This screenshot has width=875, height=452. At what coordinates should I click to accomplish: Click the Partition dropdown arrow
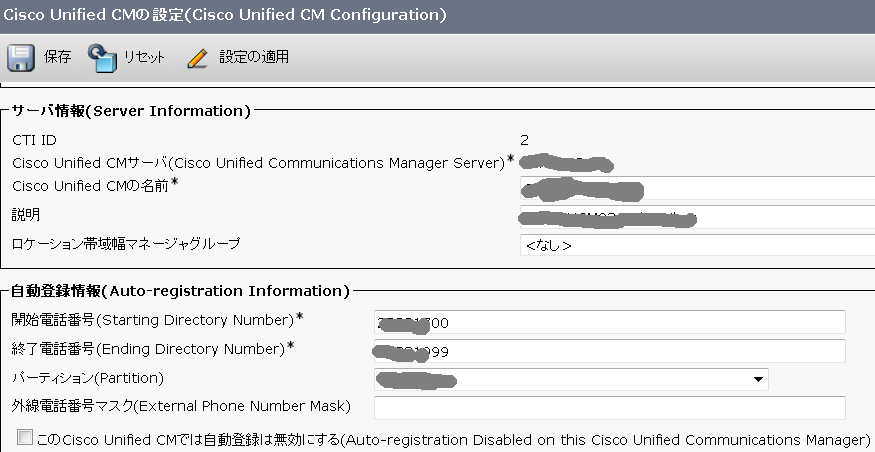click(x=759, y=379)
